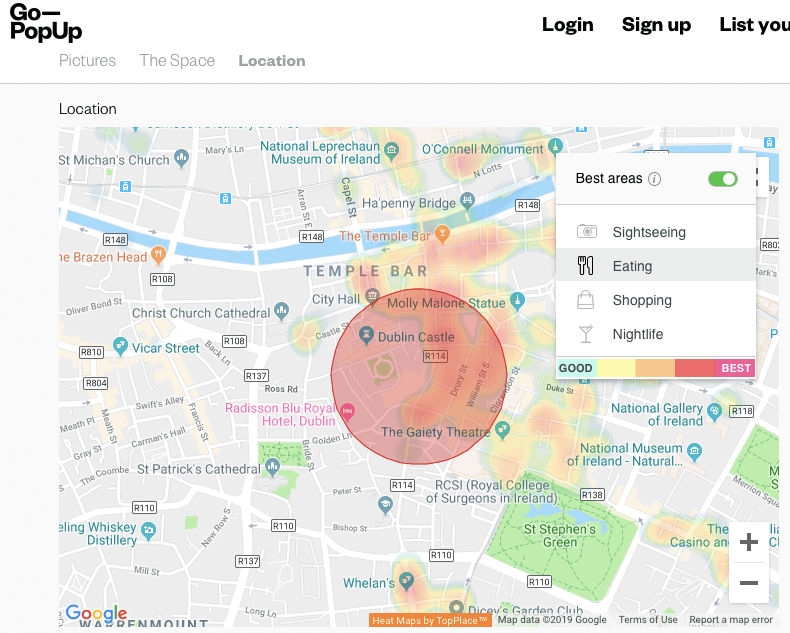Click the Go-PopUp logo
Viewport: 790px width, 633px height.
tap(46, 23)
